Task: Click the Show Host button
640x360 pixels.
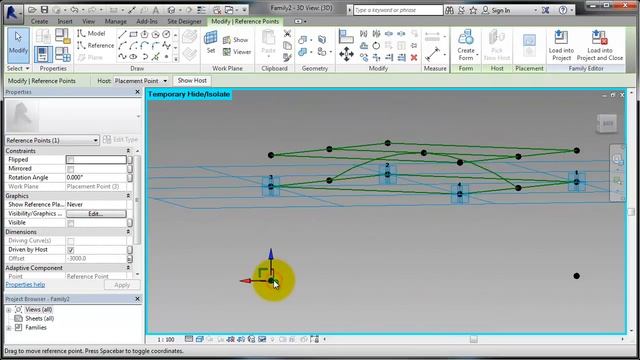Action: point(192,81)
